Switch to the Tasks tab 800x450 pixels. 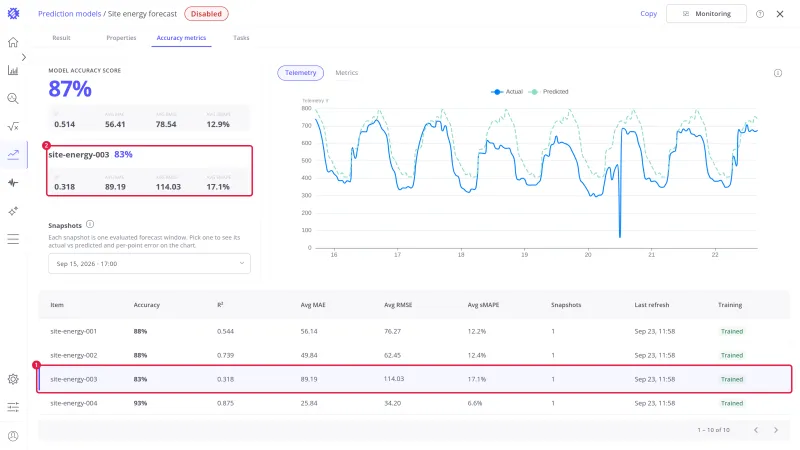click(241, 38)
